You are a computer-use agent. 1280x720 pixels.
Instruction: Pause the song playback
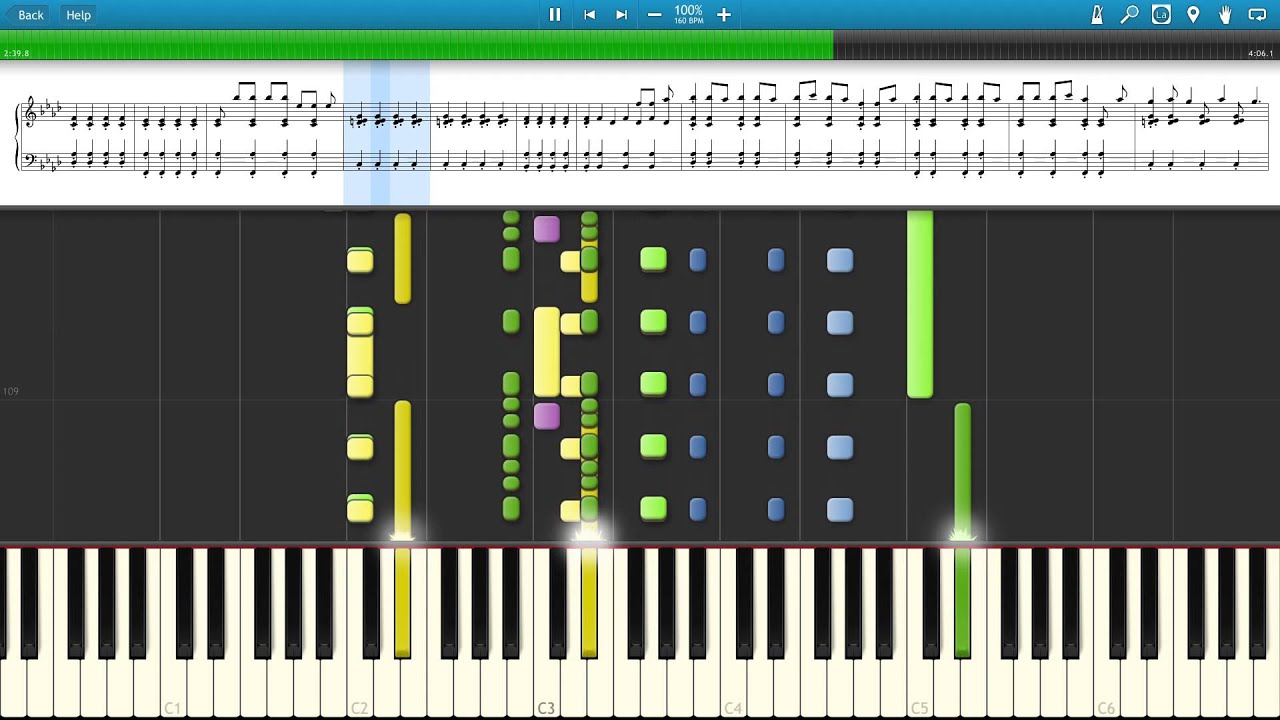(554, 15)
